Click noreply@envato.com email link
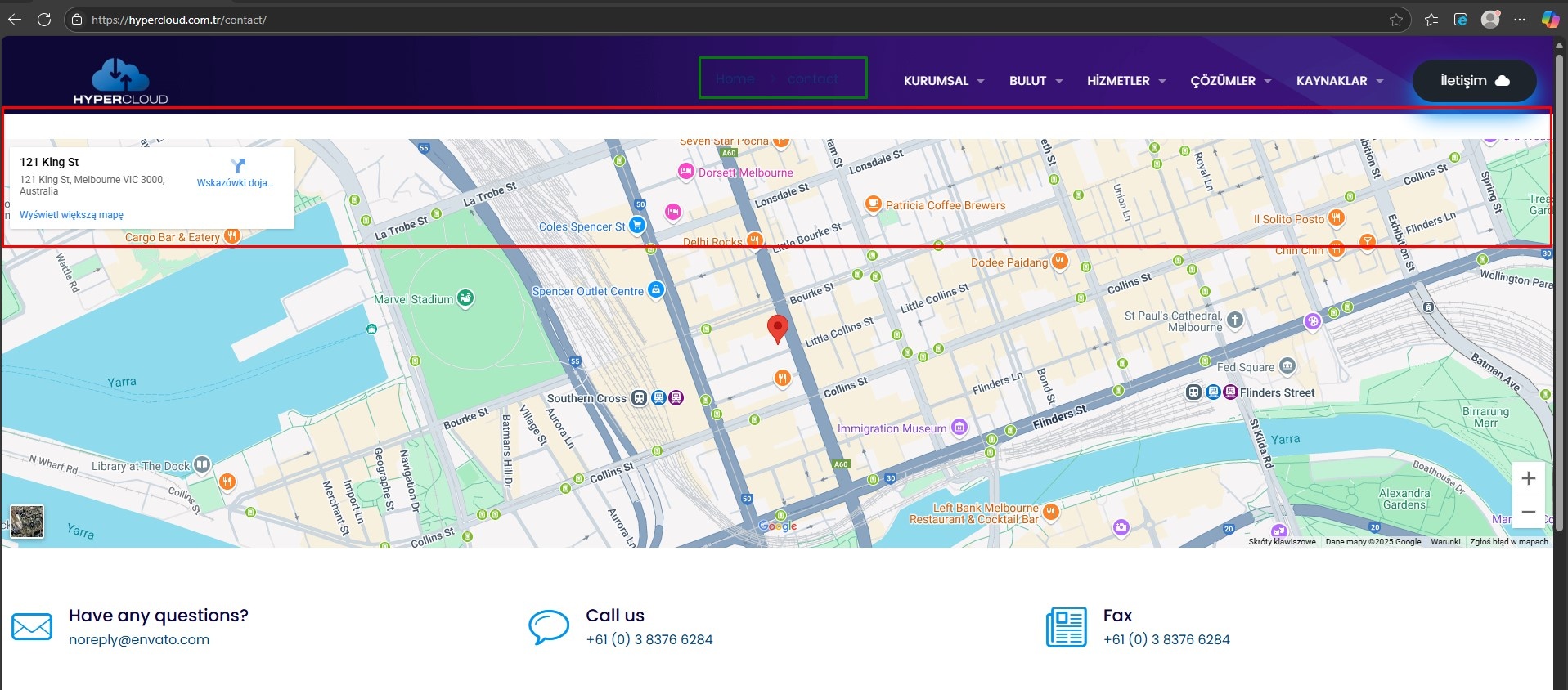 139,639
